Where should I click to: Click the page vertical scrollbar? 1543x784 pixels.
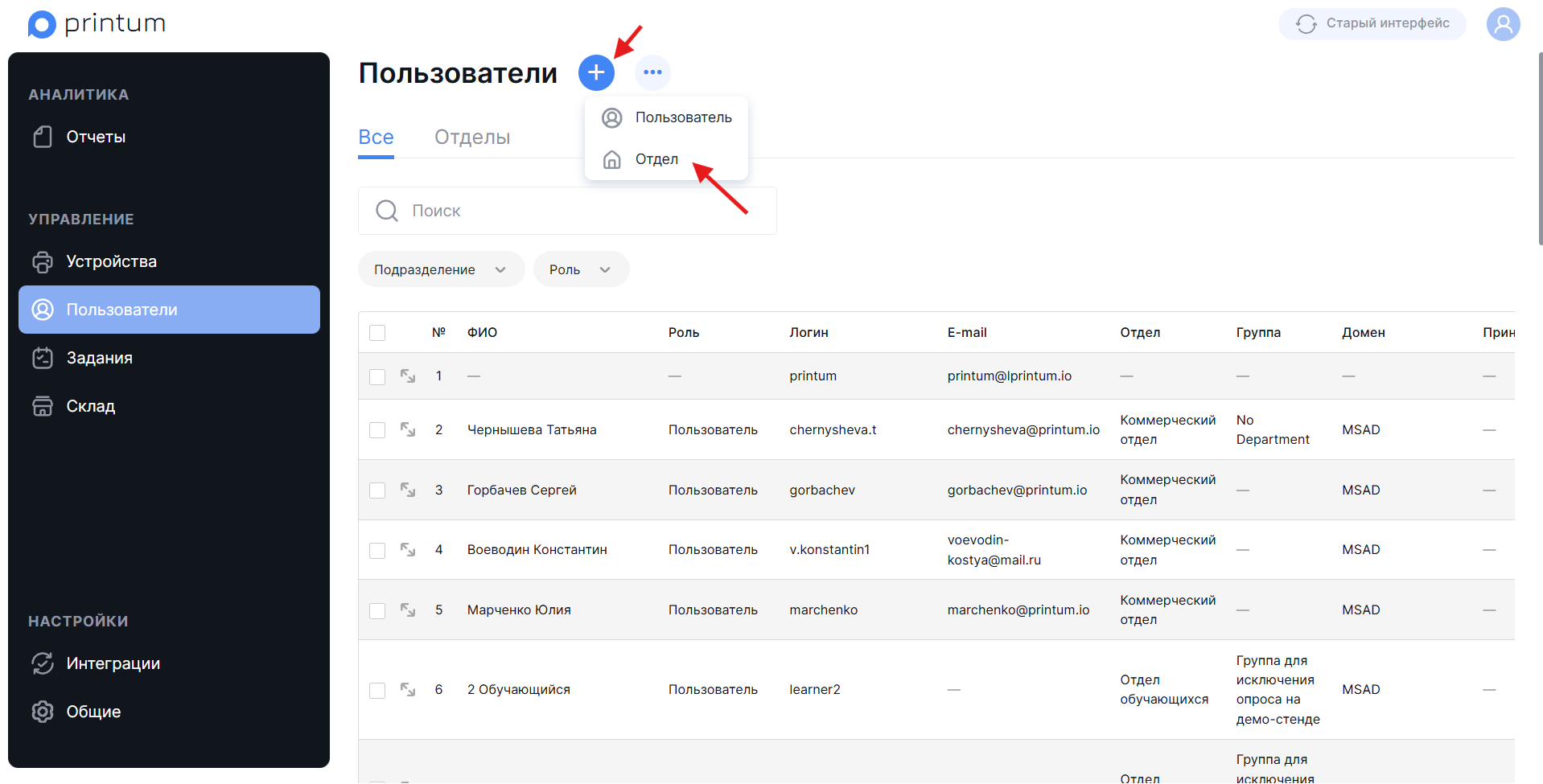1540,149
